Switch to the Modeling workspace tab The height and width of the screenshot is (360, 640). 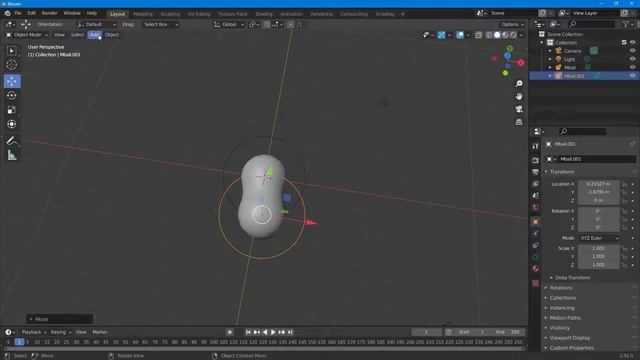(142, 14)
